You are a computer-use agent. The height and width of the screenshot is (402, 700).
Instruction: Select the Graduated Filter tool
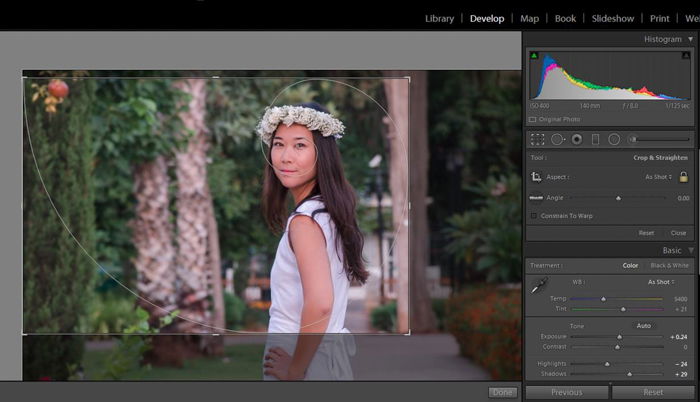(595, 139)
